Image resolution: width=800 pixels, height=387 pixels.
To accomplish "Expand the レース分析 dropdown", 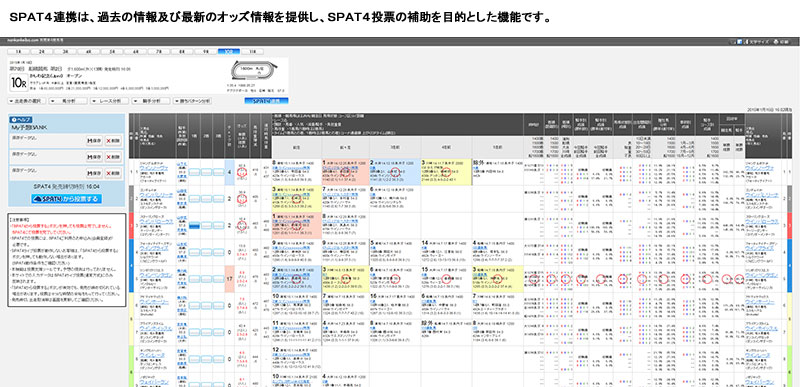I will (109, 101).
